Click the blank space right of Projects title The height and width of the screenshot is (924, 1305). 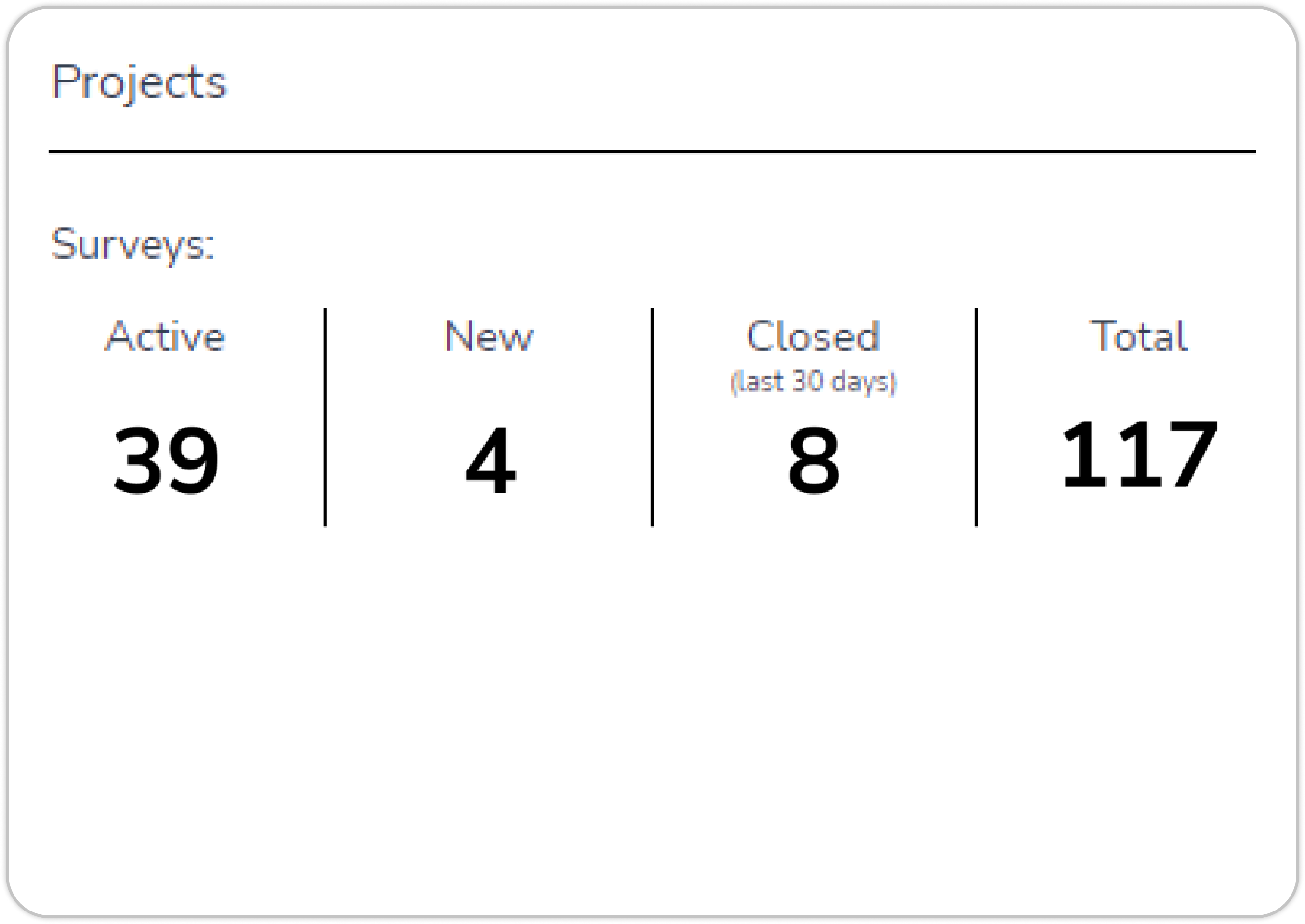click(740, 82)
